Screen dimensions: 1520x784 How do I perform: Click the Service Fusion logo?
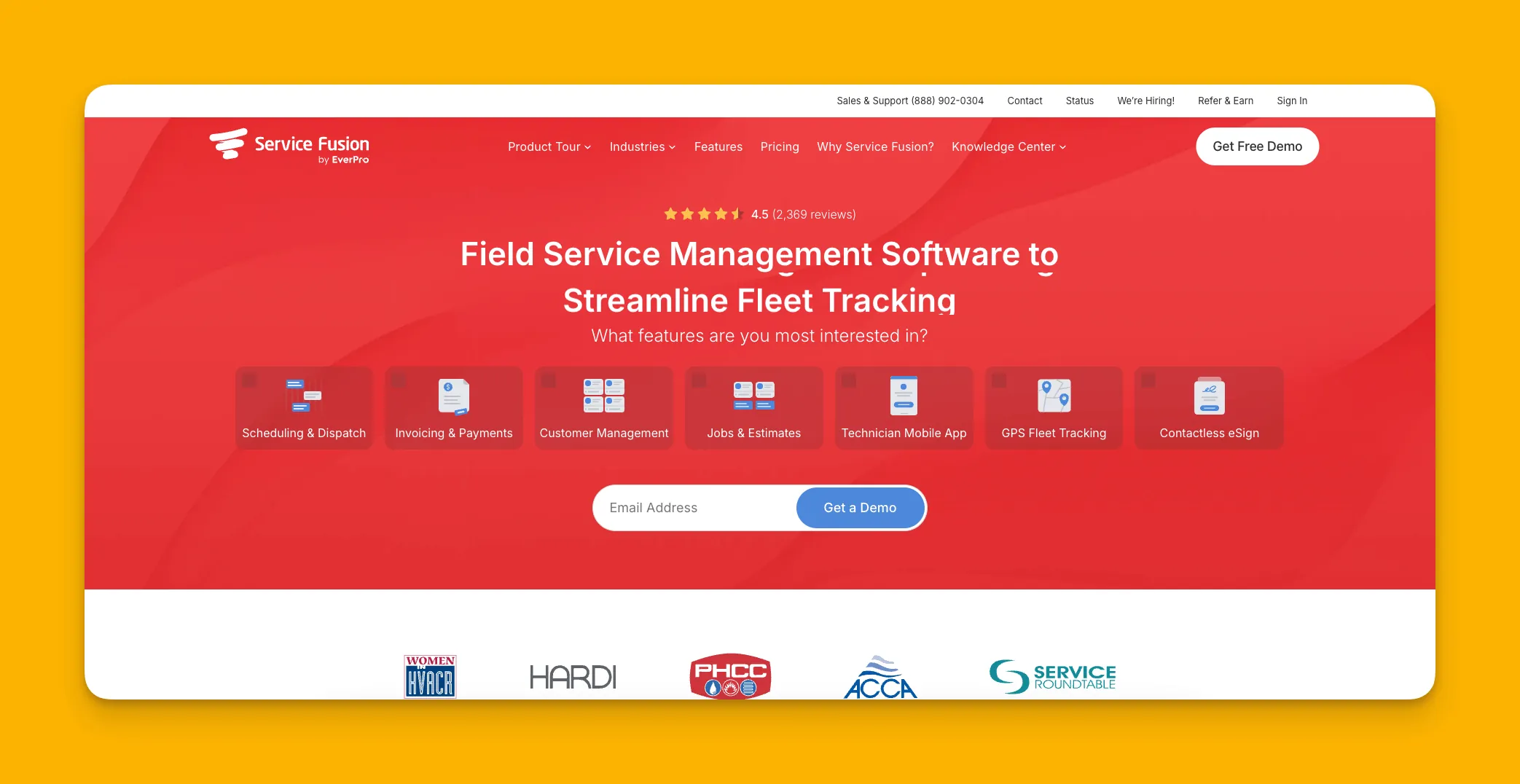pyautogui.click(x=289, y=146)
